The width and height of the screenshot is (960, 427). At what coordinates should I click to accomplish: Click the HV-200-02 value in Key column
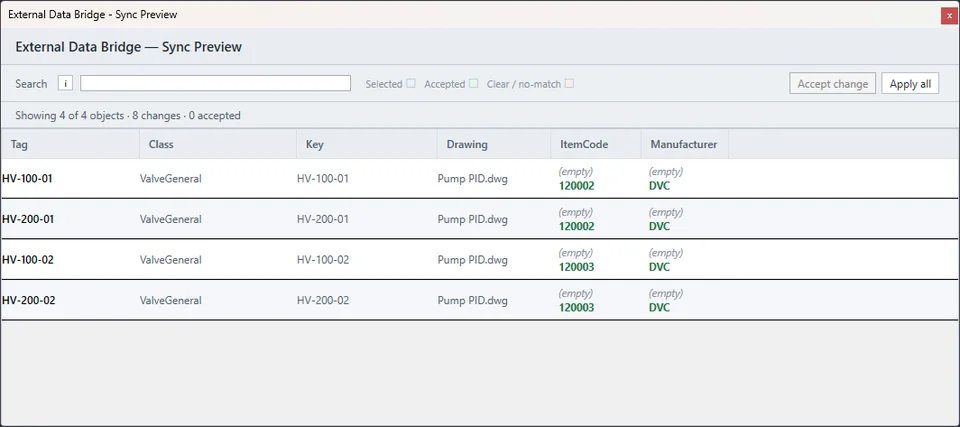(x=323, y=301)
